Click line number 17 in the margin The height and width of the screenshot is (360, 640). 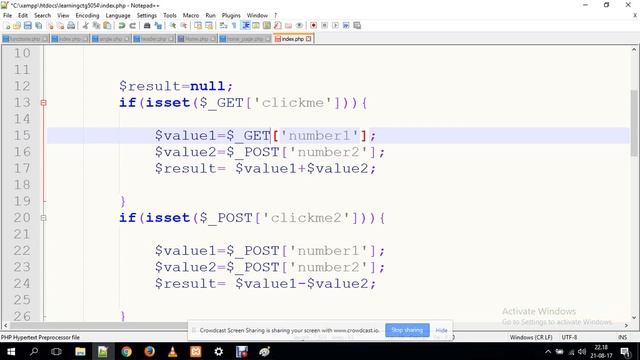point(22,168)
